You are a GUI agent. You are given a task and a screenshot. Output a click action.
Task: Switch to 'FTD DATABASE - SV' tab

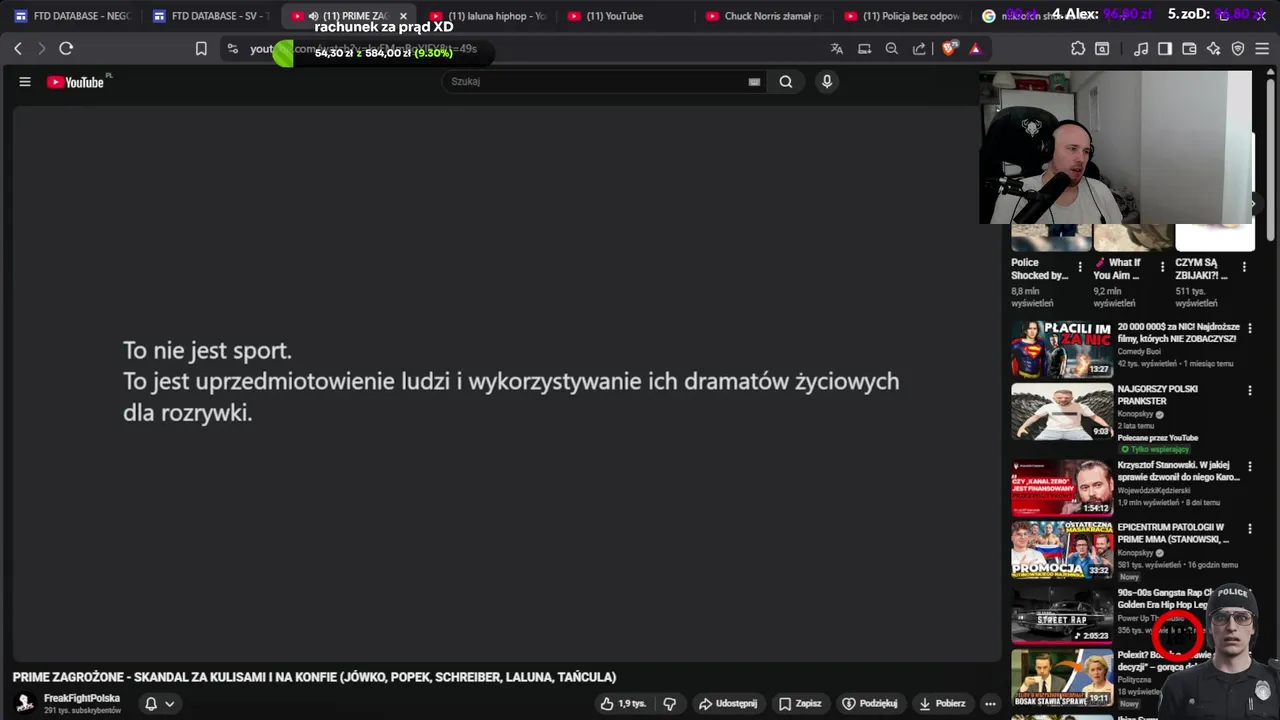coord(210,16)
